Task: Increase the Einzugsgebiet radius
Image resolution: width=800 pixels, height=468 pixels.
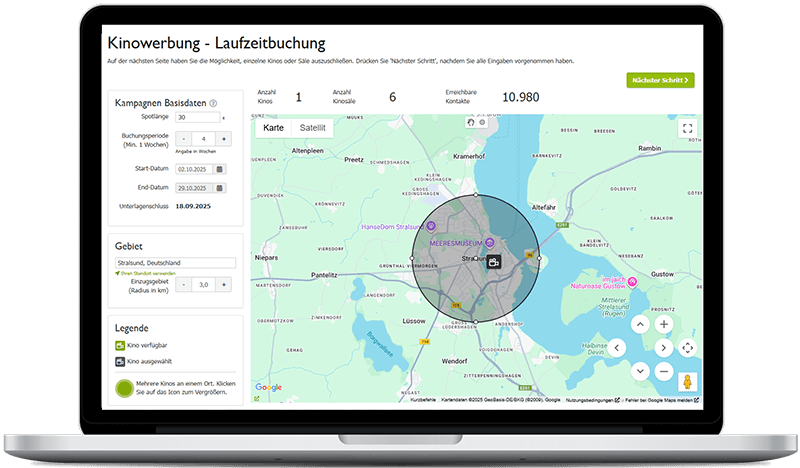Action: tap(224, 284)
